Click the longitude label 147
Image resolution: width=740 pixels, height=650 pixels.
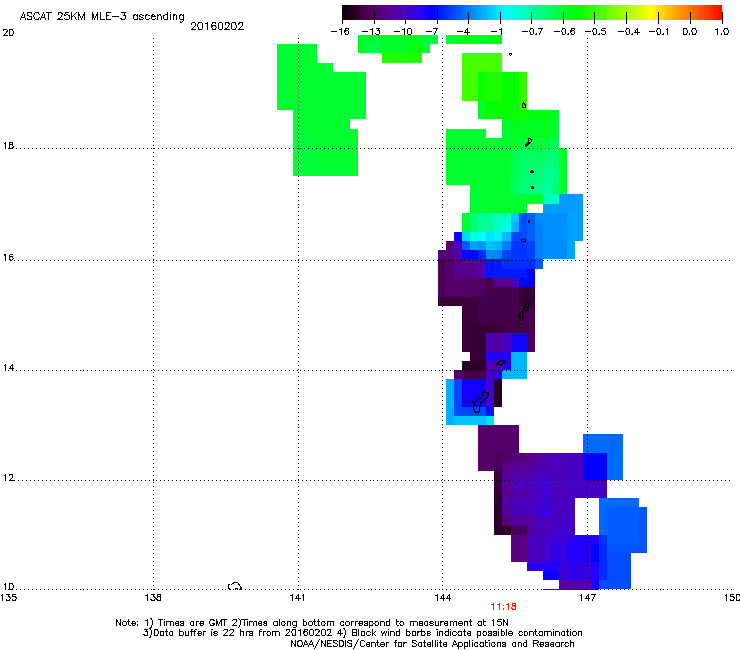click(x=588, y=598)
